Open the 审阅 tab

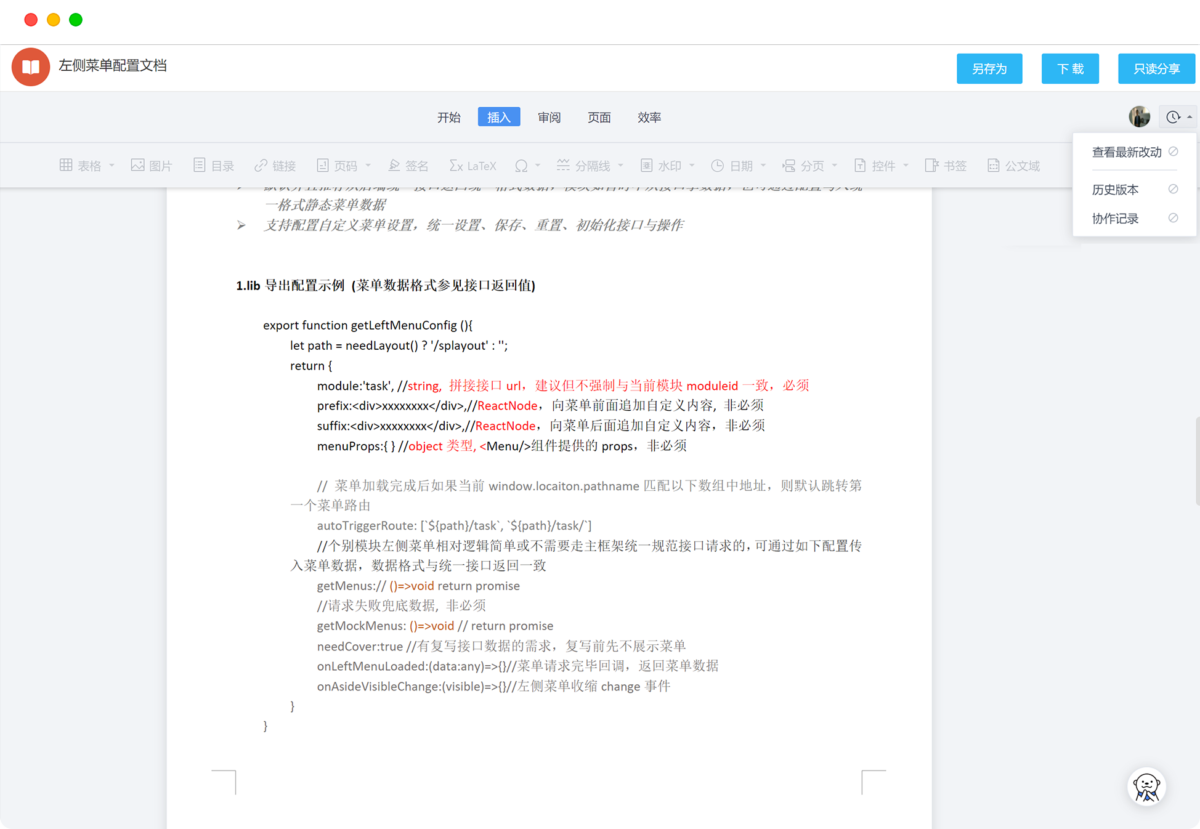(x=549, y=117)
